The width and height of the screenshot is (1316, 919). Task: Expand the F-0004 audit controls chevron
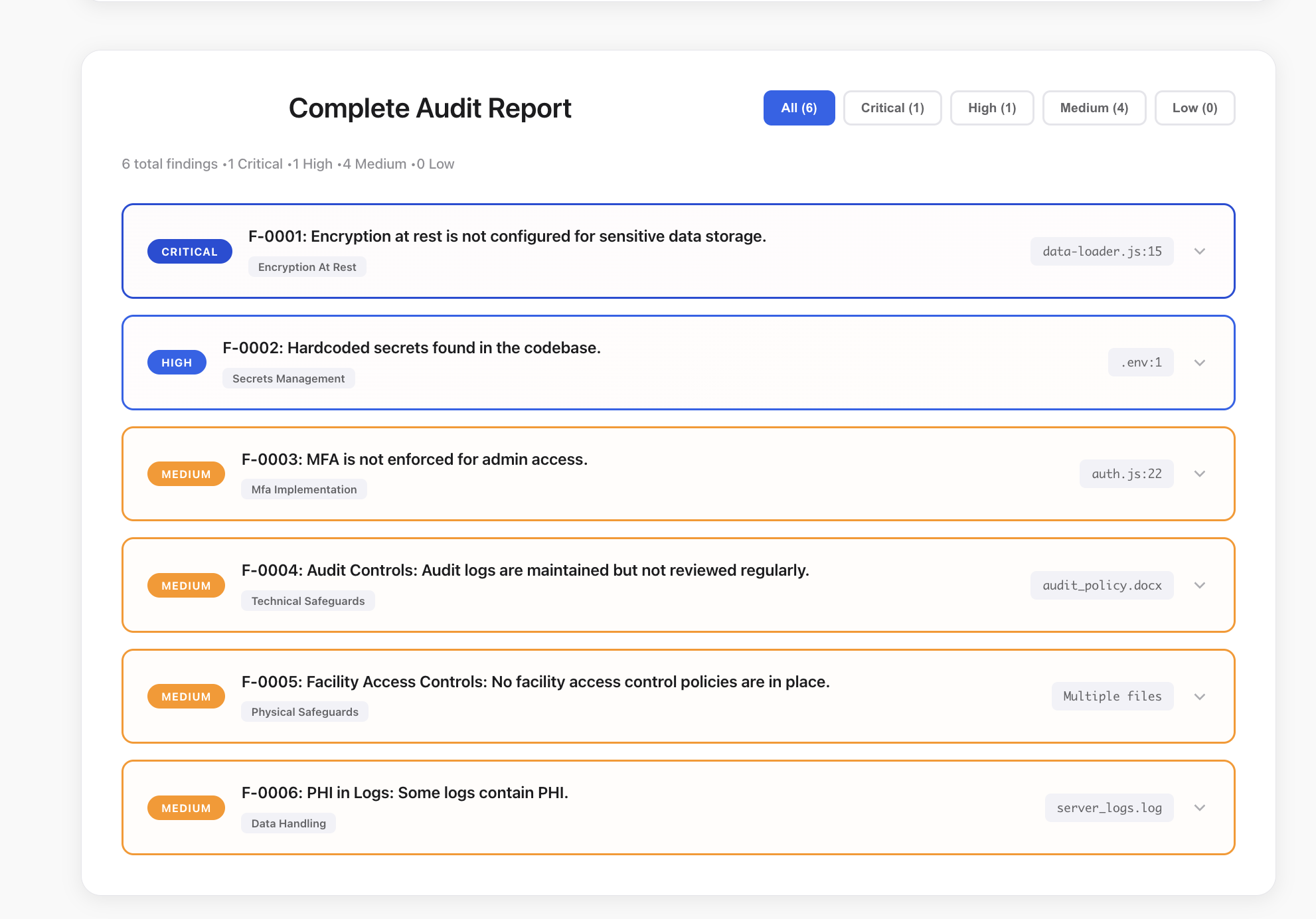[1199, 585]
